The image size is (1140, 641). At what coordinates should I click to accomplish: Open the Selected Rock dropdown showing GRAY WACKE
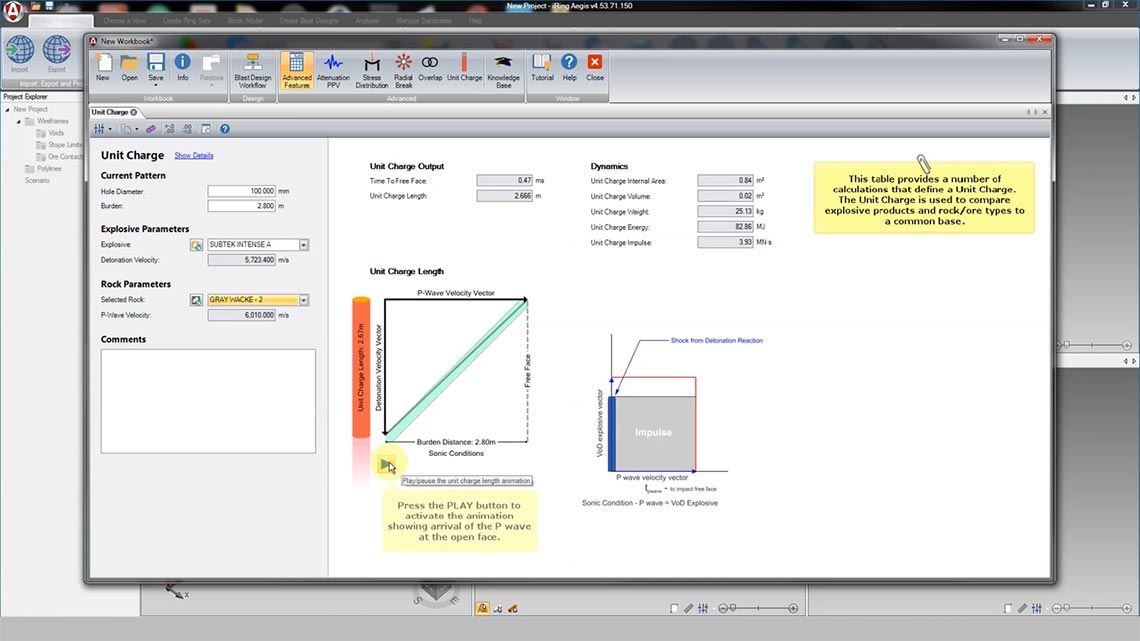305,299
